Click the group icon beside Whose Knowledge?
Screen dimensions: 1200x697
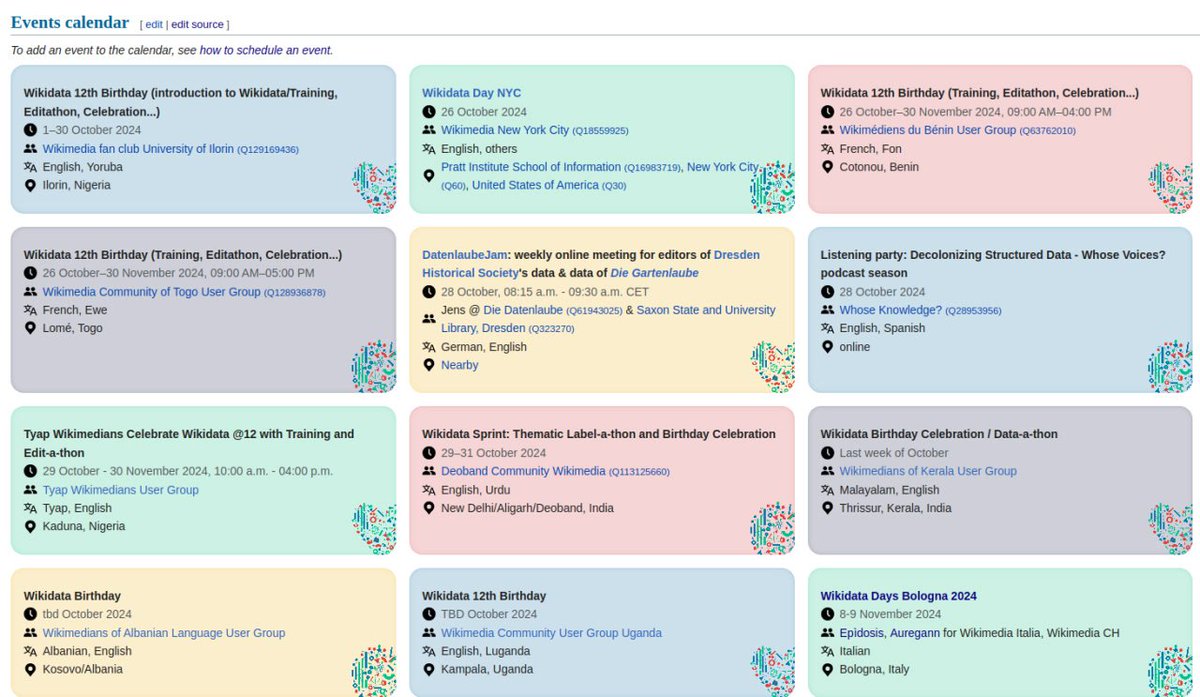pos(827,310)
